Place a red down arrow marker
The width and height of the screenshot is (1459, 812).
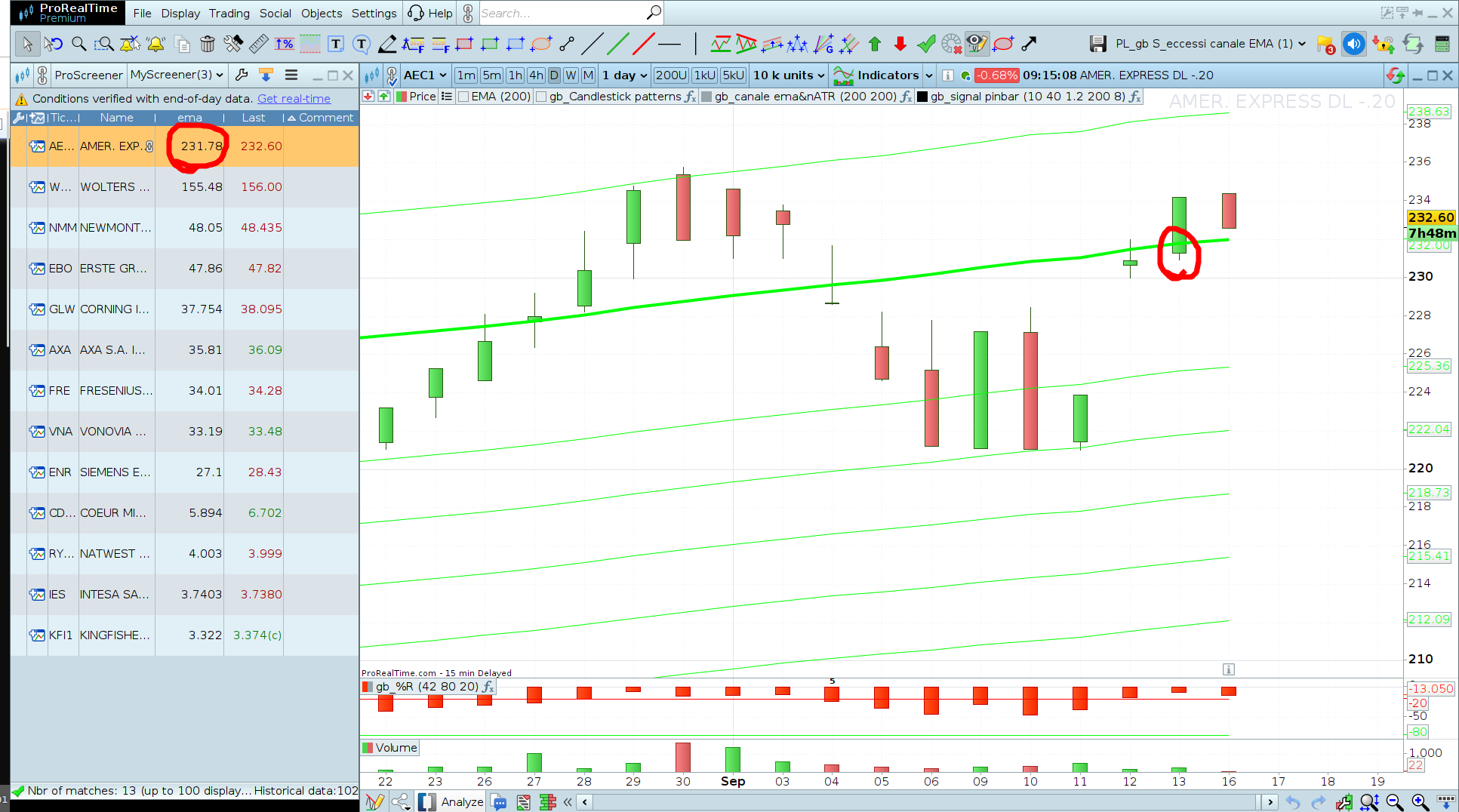coord(900,44)
